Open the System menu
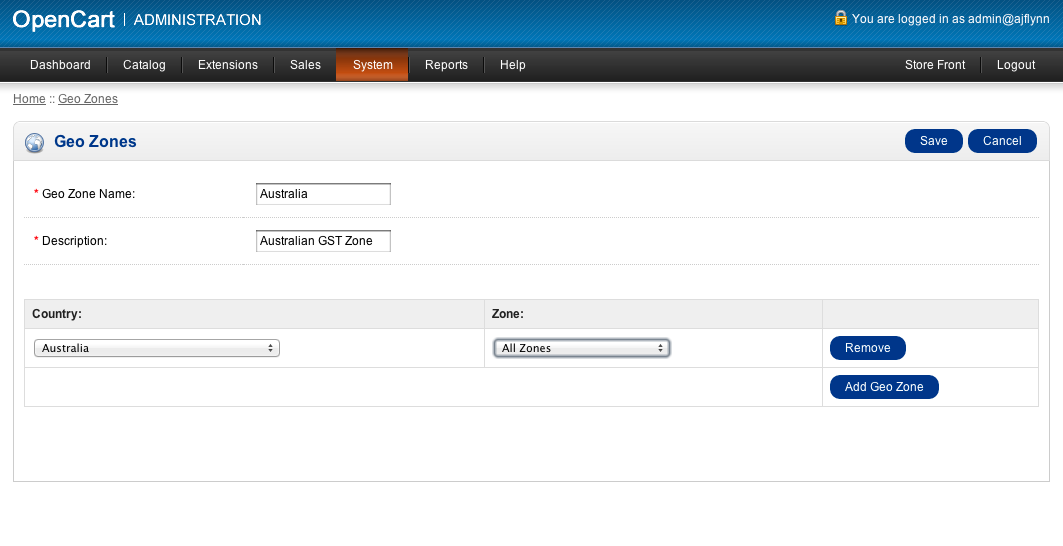This screenshot has width=1063, height=546. (x=372, y=65)
